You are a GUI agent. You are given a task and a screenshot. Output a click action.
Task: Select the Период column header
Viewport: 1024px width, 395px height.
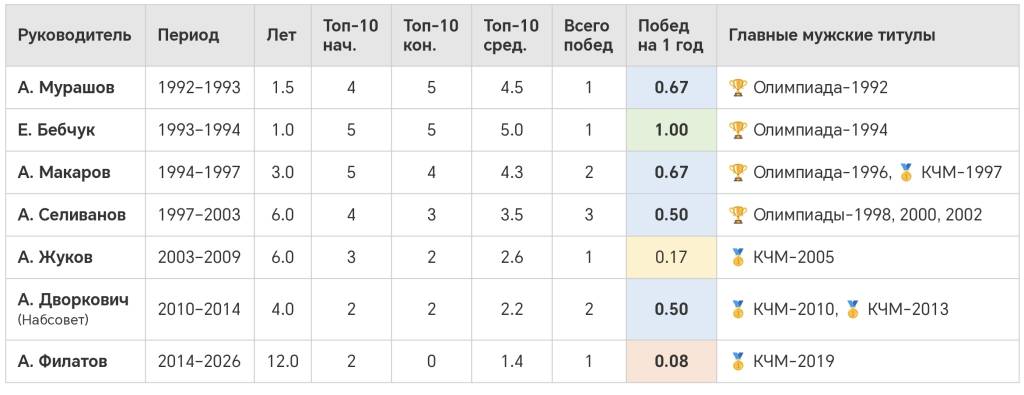[200, 35]
